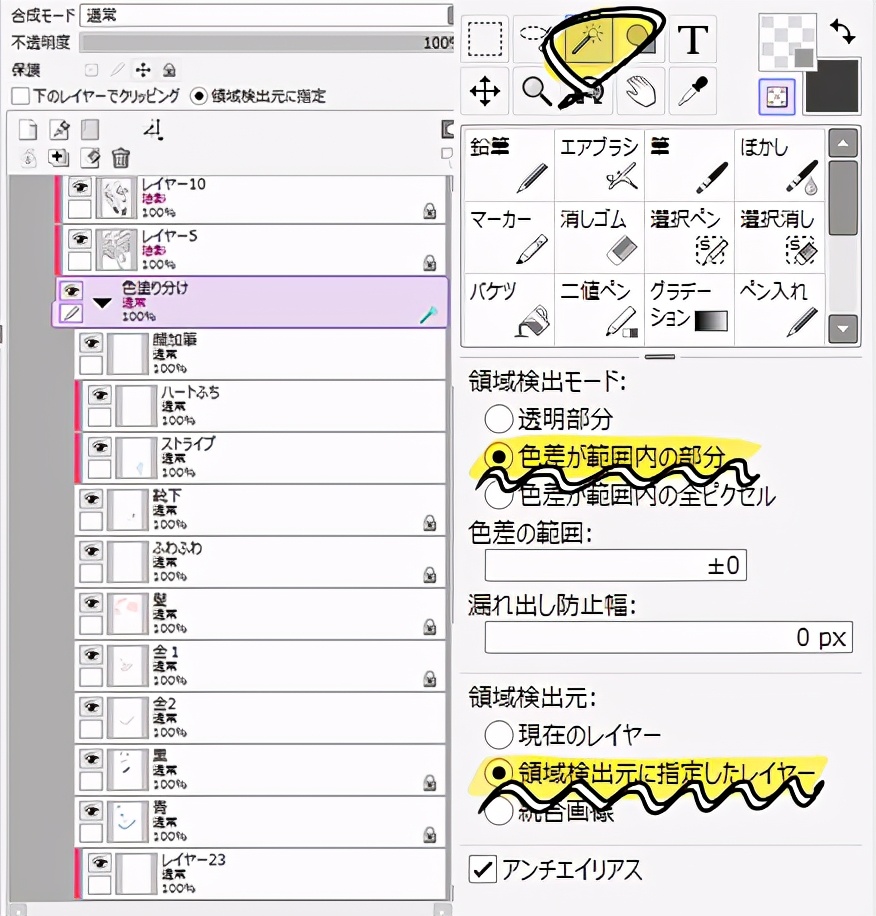Choose the 消しゴム eraser tool
The width and height of the screenshot is (876, 916).
599,235
